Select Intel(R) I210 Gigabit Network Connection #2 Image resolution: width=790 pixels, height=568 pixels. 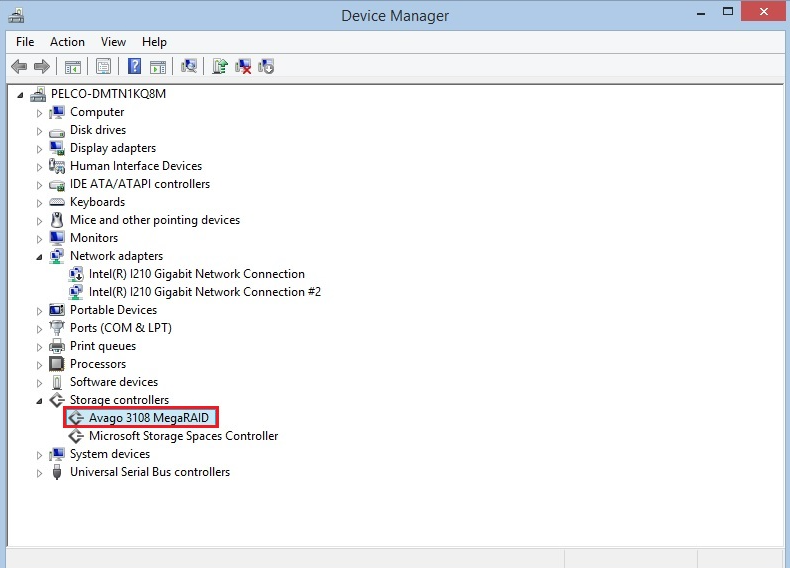pos(204,292)
